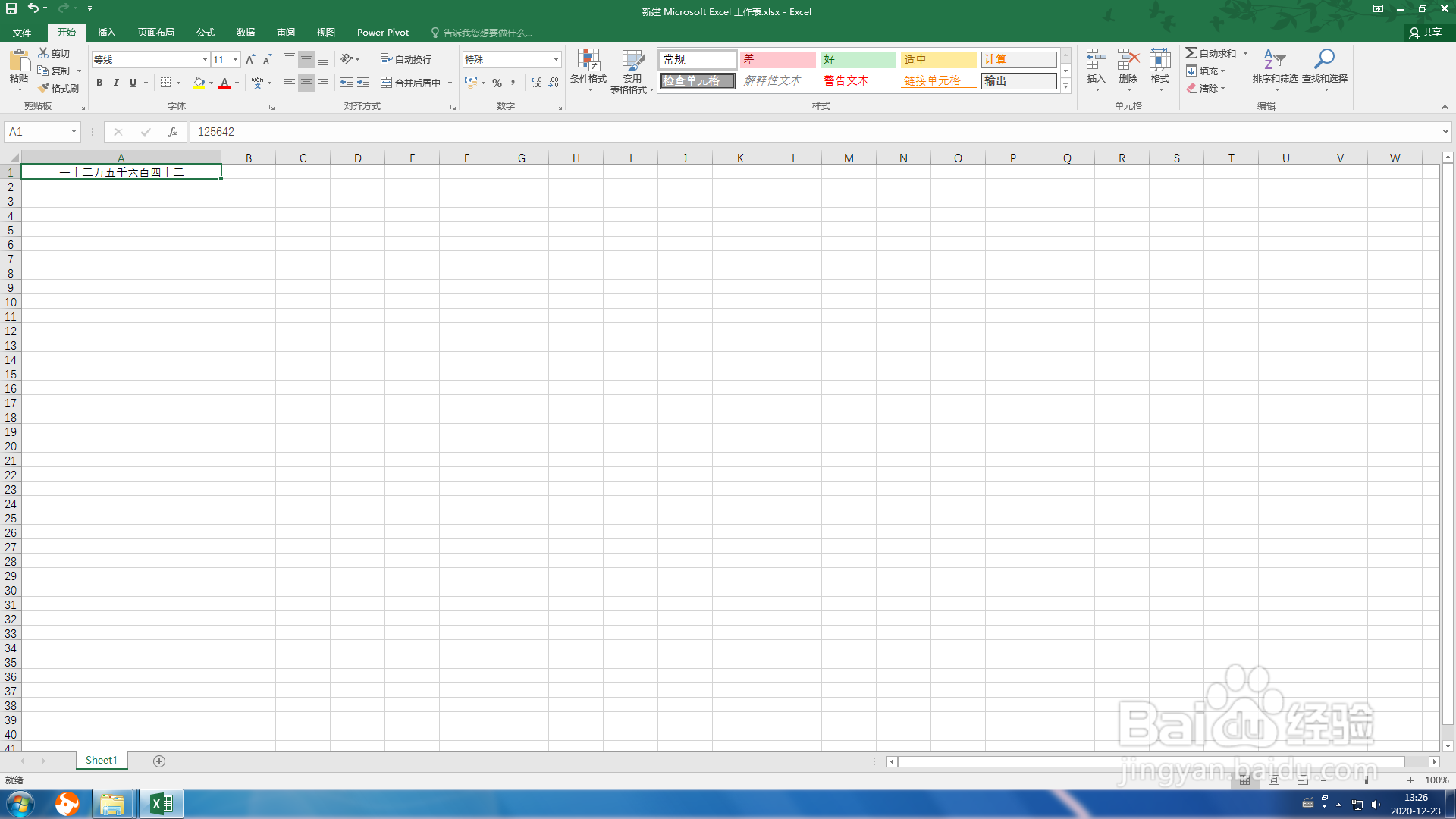Apply the 好 (Good) cell style

click(x=858, y=59)
